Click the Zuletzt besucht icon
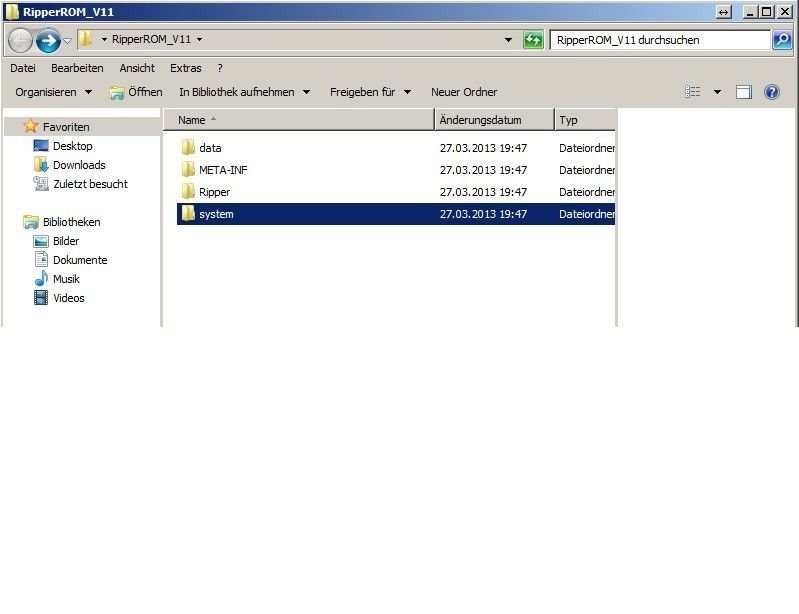The width and height of the screenshot is (799, 614). coord(41,183)
